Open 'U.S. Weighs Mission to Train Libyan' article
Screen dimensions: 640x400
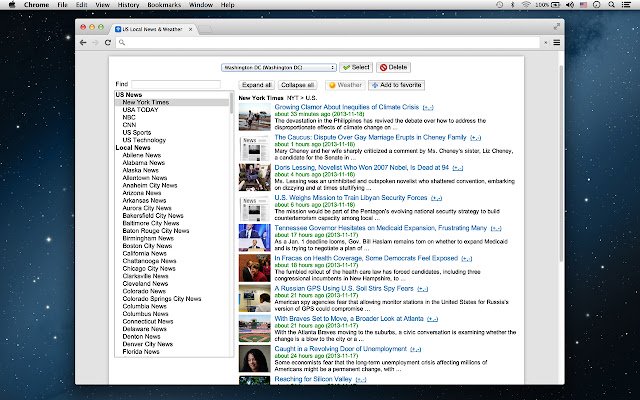(351, 198)
